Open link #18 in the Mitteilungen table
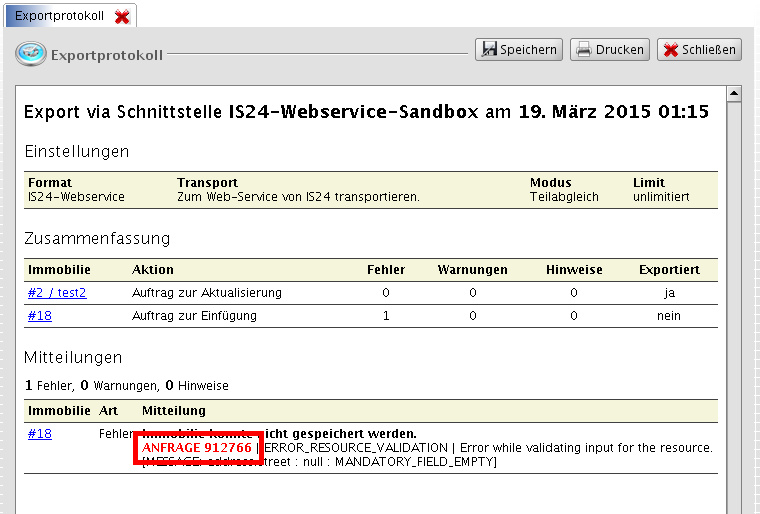Viewport: 760px width, 514px height. (40, 434)
